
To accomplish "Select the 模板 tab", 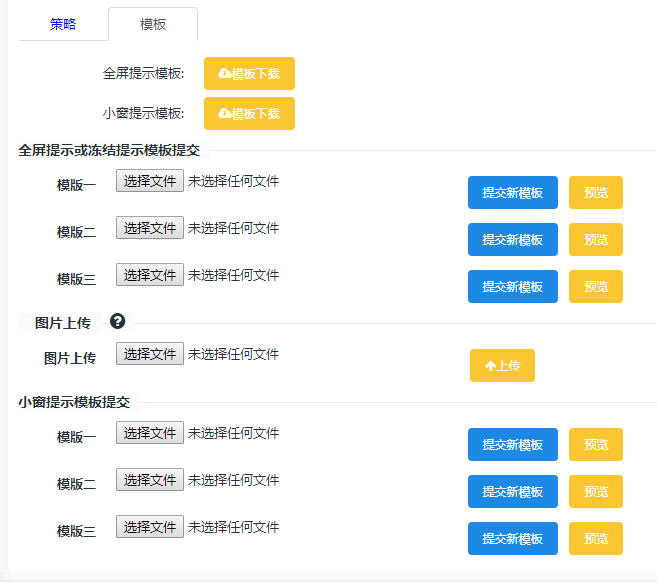I will [153, 24].
